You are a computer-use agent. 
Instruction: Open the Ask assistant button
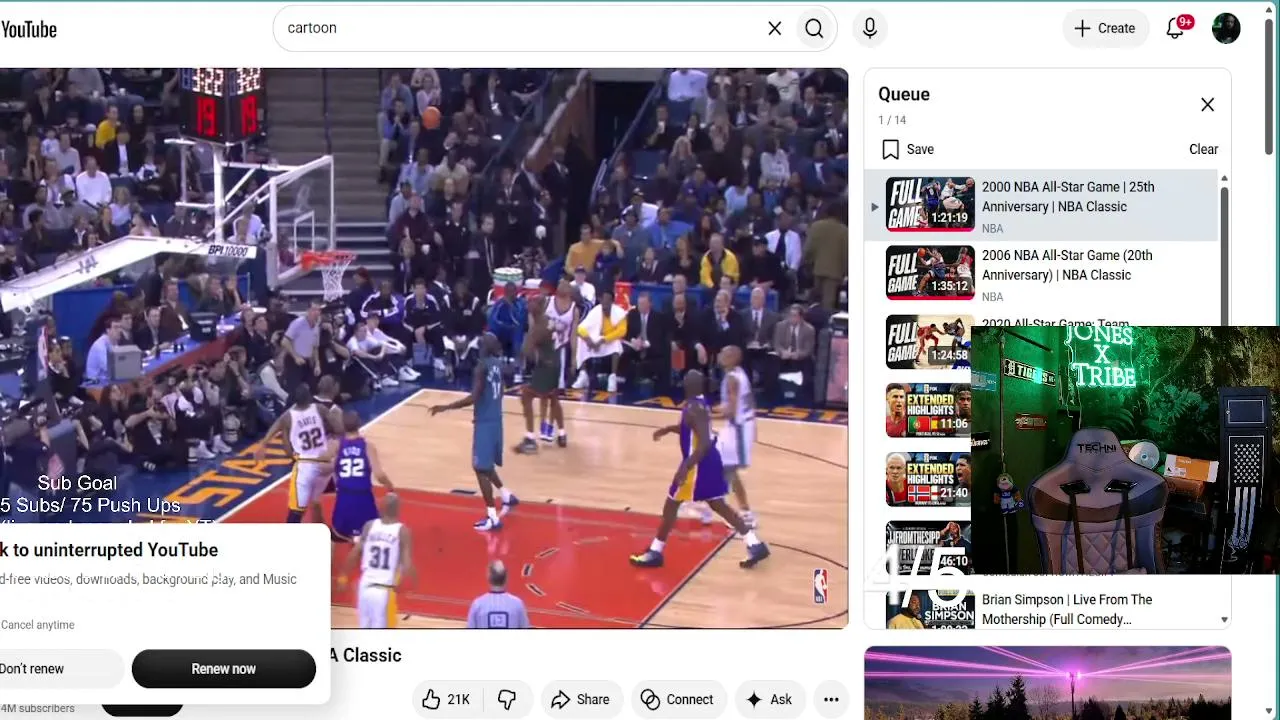coord(769,700)
